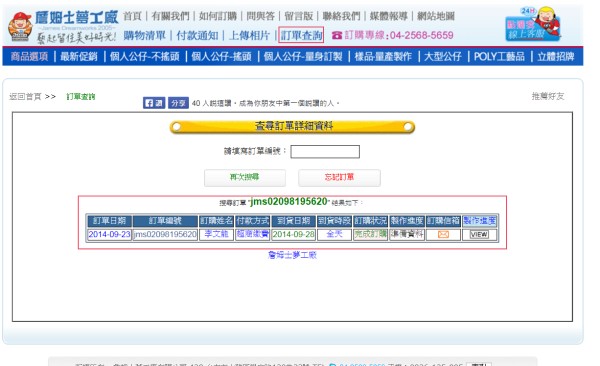Viewport: 600px width, 366px height.
Task: Click the red 忘記訂單 forgot order button
Action: coord(339,177)
